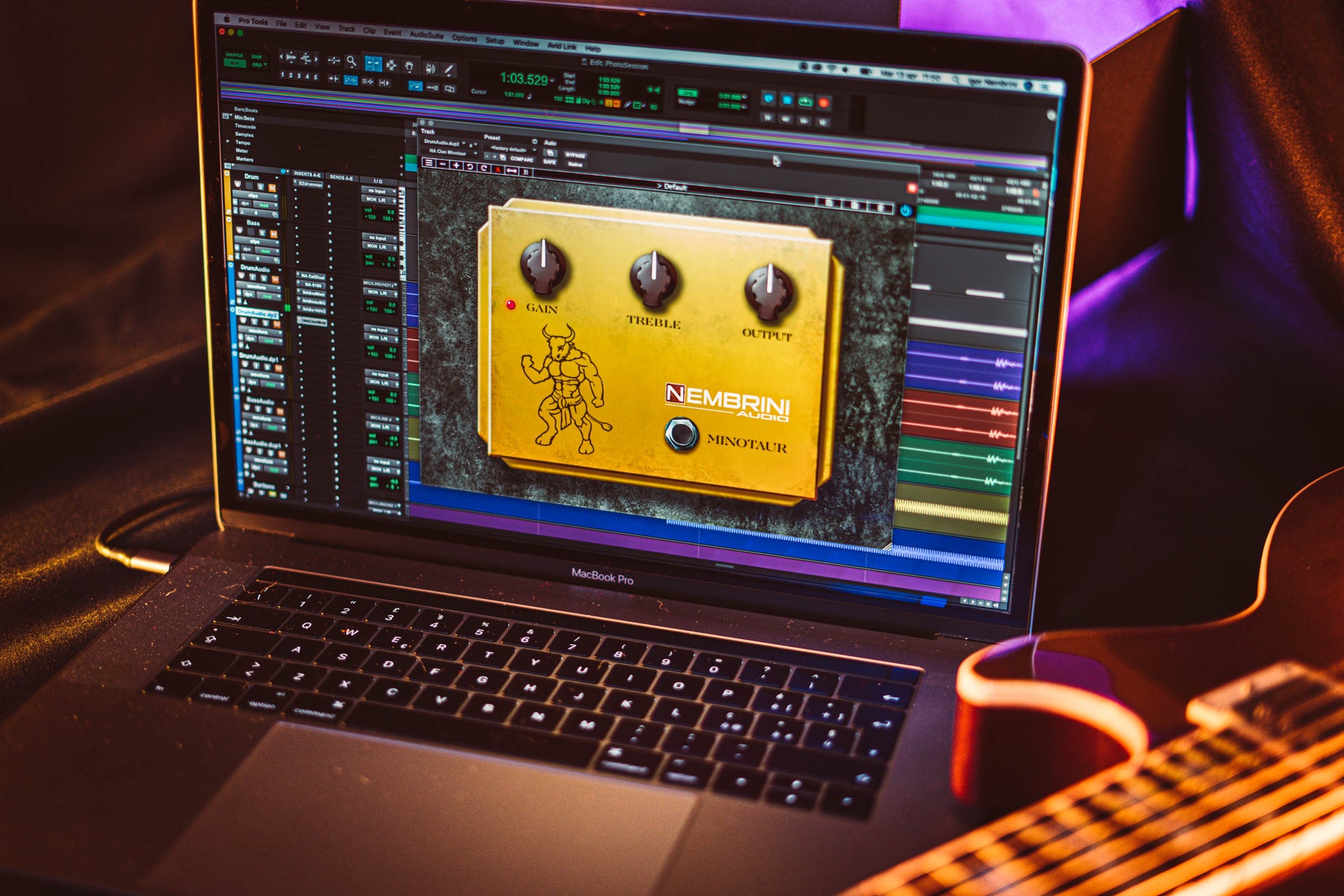Open the Apple menu
Image resolution: width=1344 pixels, height=896 pixels.
coord(226,19)
